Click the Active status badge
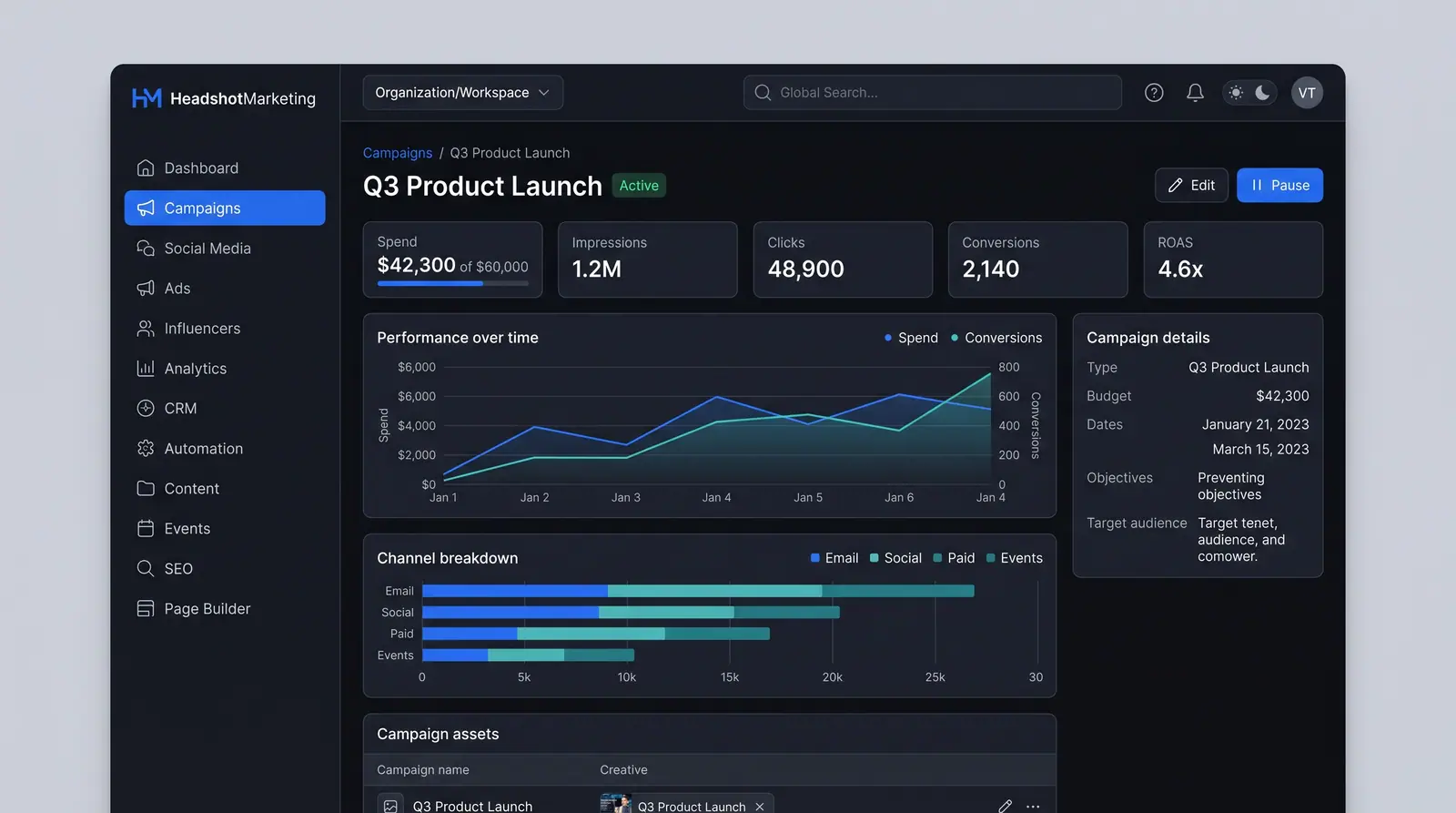This screenshot has height=813, width=1456. click(x=639, y=185)
